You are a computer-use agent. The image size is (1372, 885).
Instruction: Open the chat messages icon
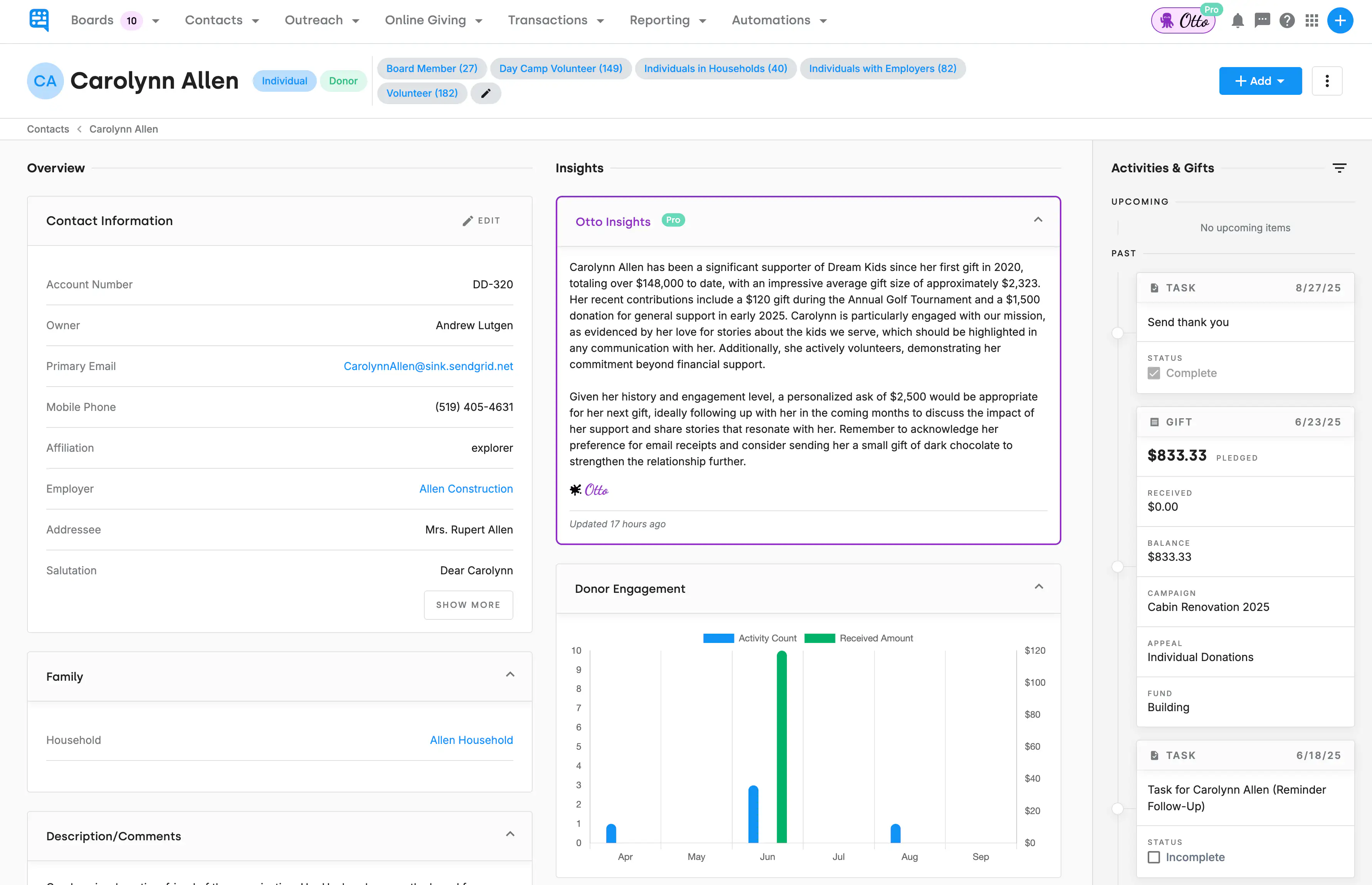(x=1262, y=21)
